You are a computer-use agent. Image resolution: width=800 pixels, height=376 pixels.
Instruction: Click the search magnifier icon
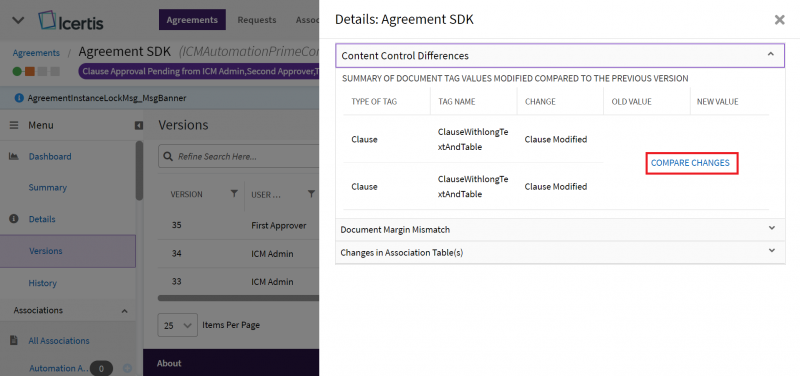point(168,157)
